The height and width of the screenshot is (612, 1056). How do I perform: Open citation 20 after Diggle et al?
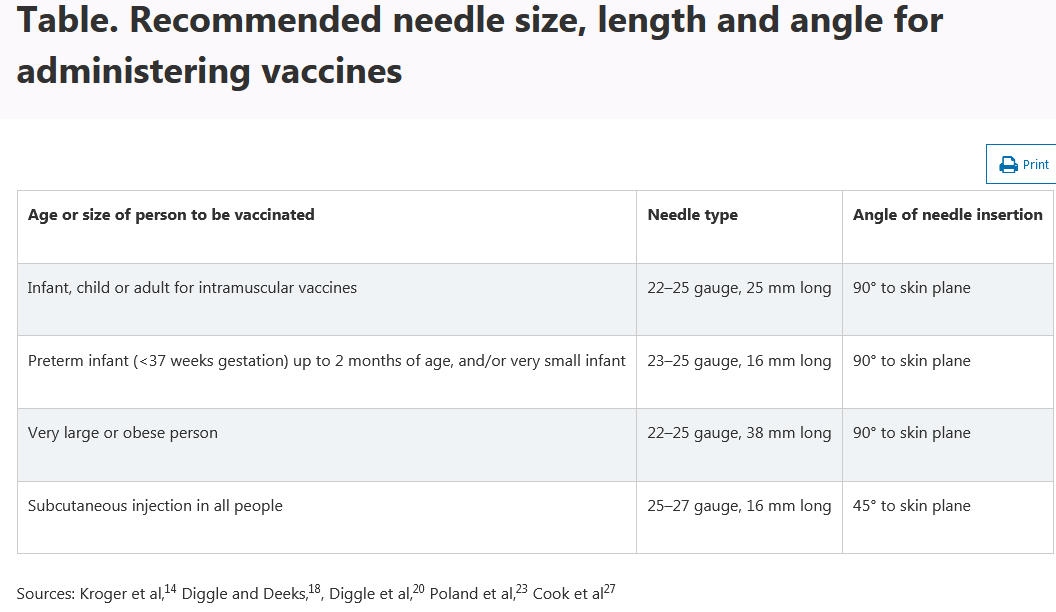click(x=418, y=589)
